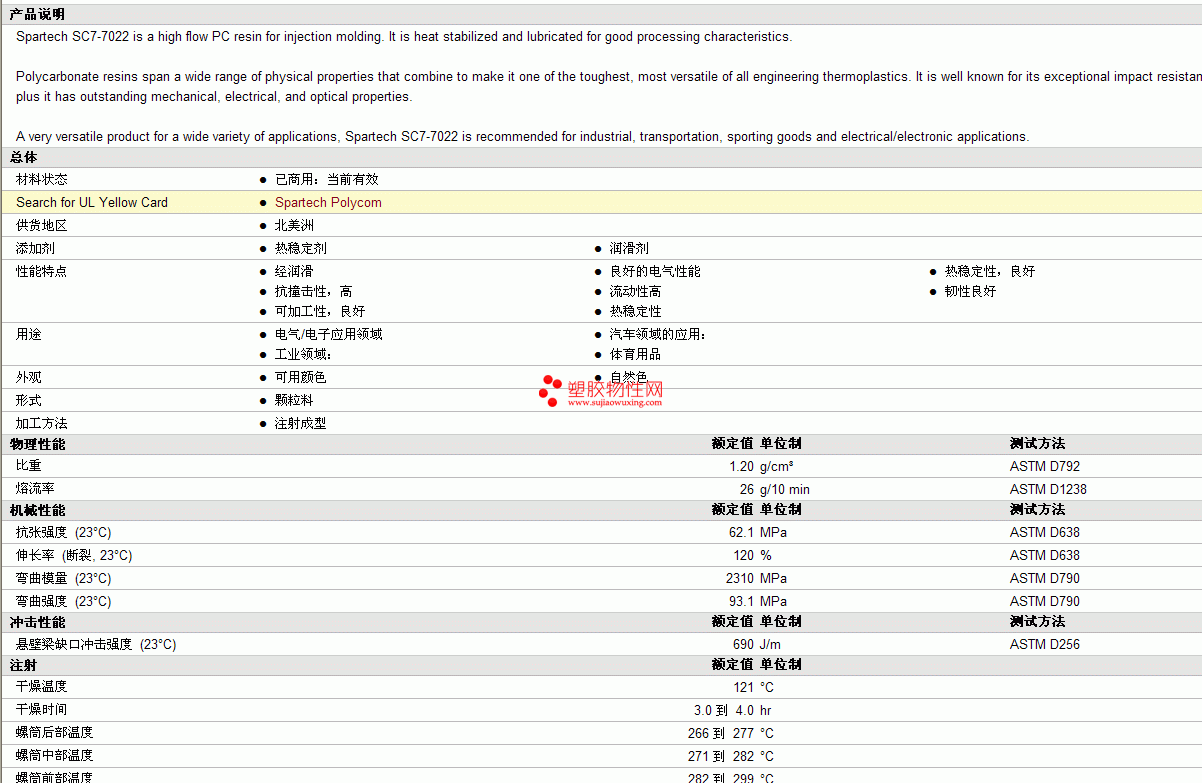This screenshot has width=1202, height=783.
Task: Select the 注射 section header
Action: pos(24,664)
